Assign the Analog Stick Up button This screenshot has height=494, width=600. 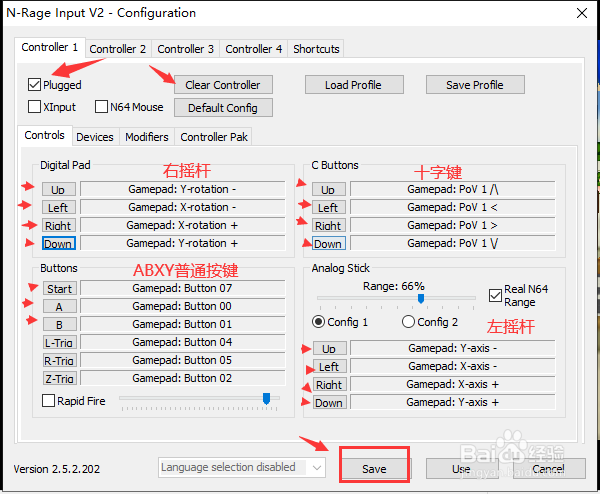tap(330, 349)
